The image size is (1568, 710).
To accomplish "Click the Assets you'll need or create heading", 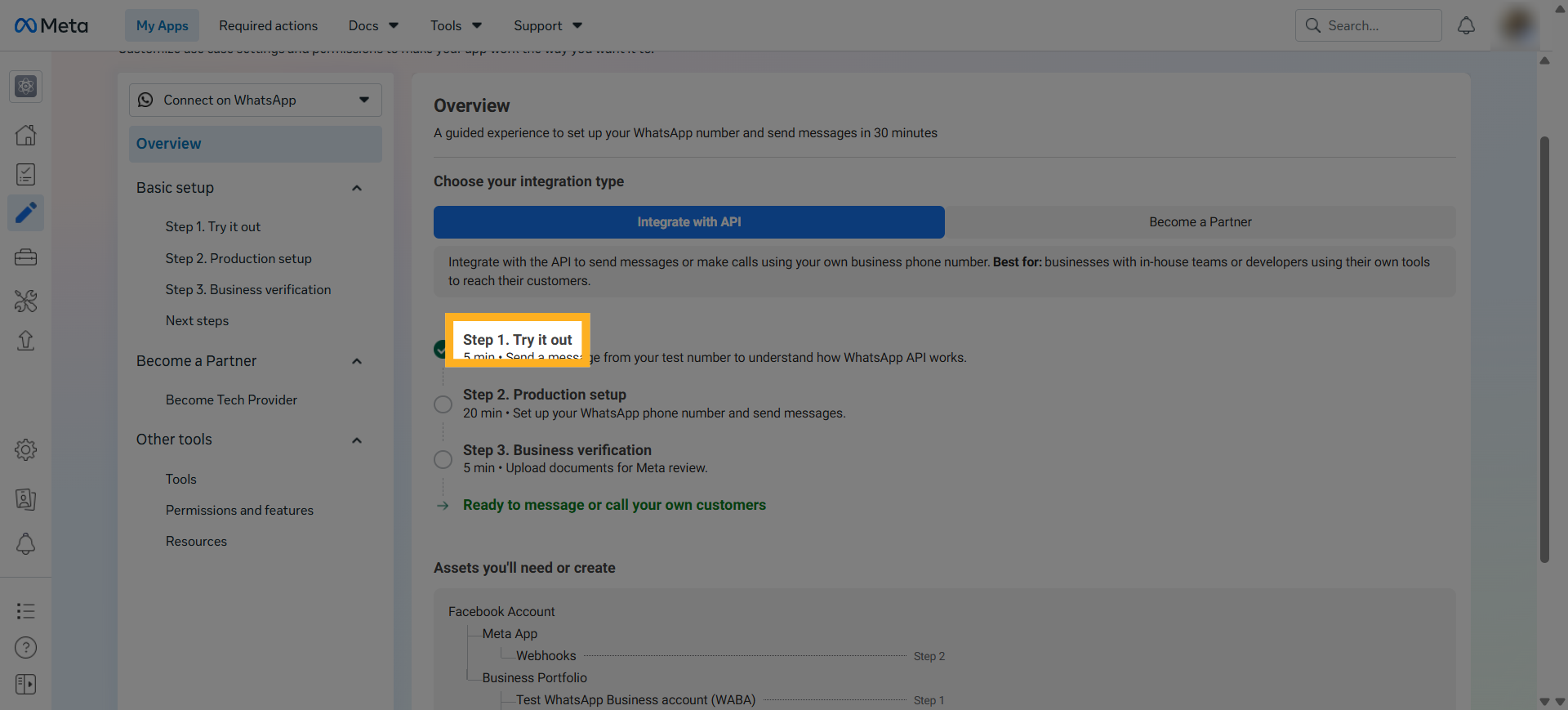I will pos(524,568).
